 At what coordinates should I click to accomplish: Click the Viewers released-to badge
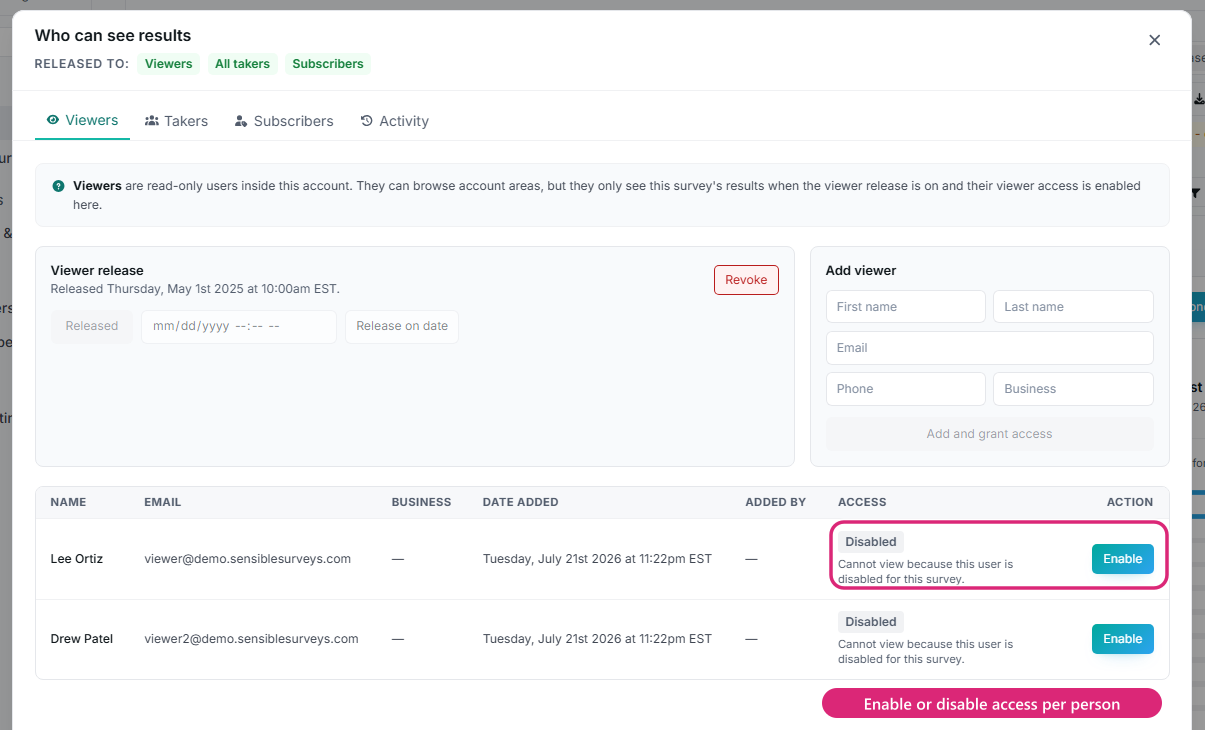tap(168, 64)
